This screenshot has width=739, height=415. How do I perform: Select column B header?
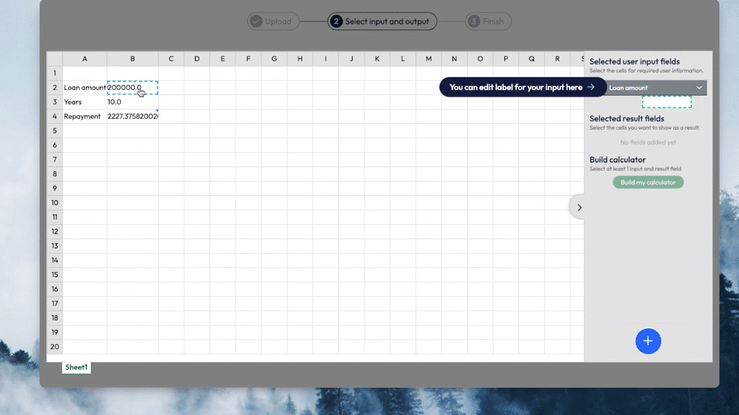pyautogui.click(x=132, y=59)
